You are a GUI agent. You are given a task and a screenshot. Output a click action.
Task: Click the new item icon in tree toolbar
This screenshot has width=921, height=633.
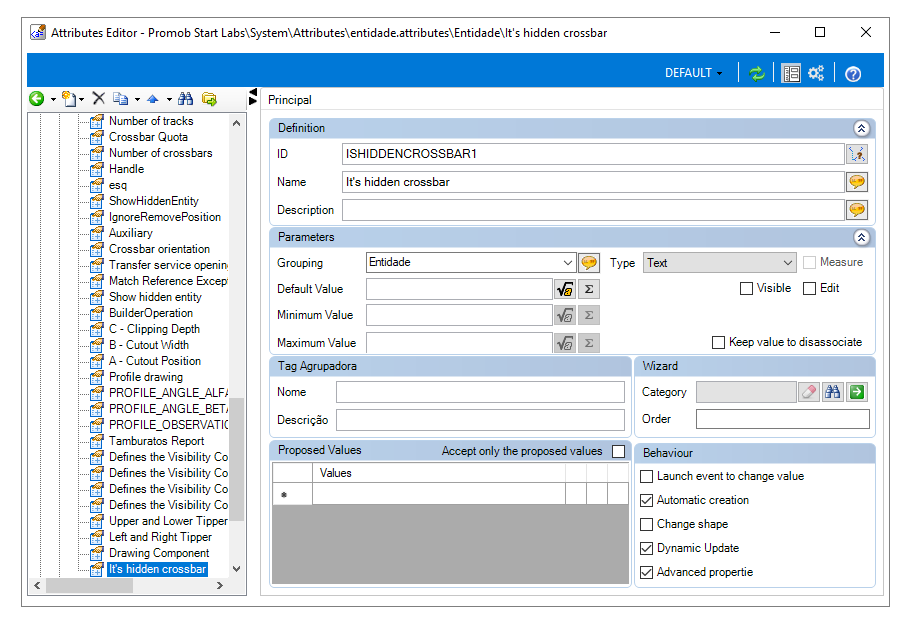[69, 99]
